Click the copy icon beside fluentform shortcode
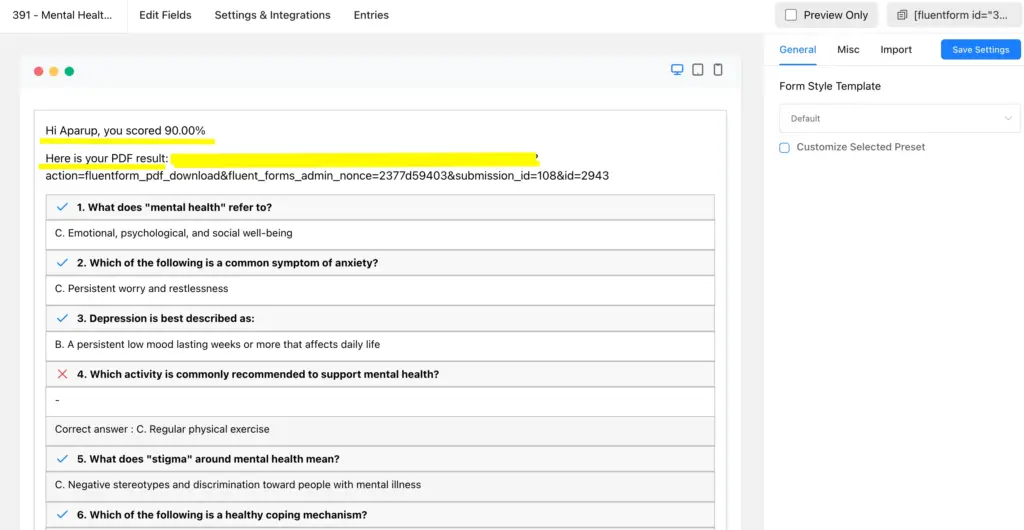This screenshot has height=530, width=1024. [x=903, y=15]
